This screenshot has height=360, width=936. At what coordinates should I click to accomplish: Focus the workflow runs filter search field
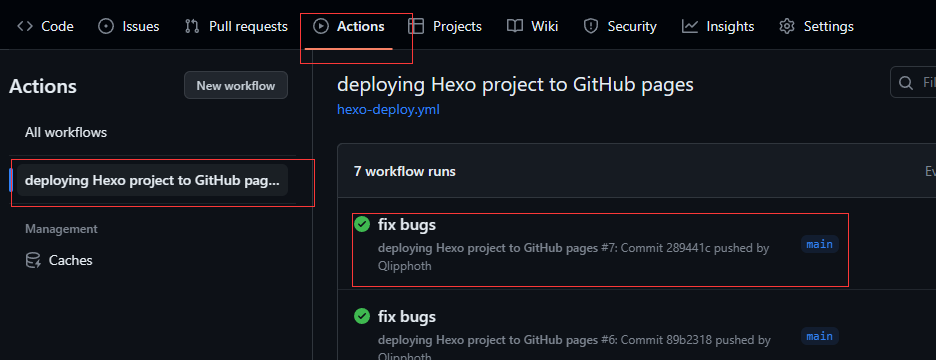click(913, 82)
